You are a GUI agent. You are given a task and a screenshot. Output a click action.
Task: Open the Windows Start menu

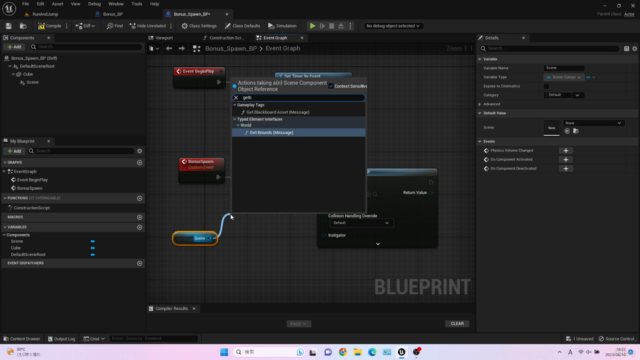(x=224, y=352)
